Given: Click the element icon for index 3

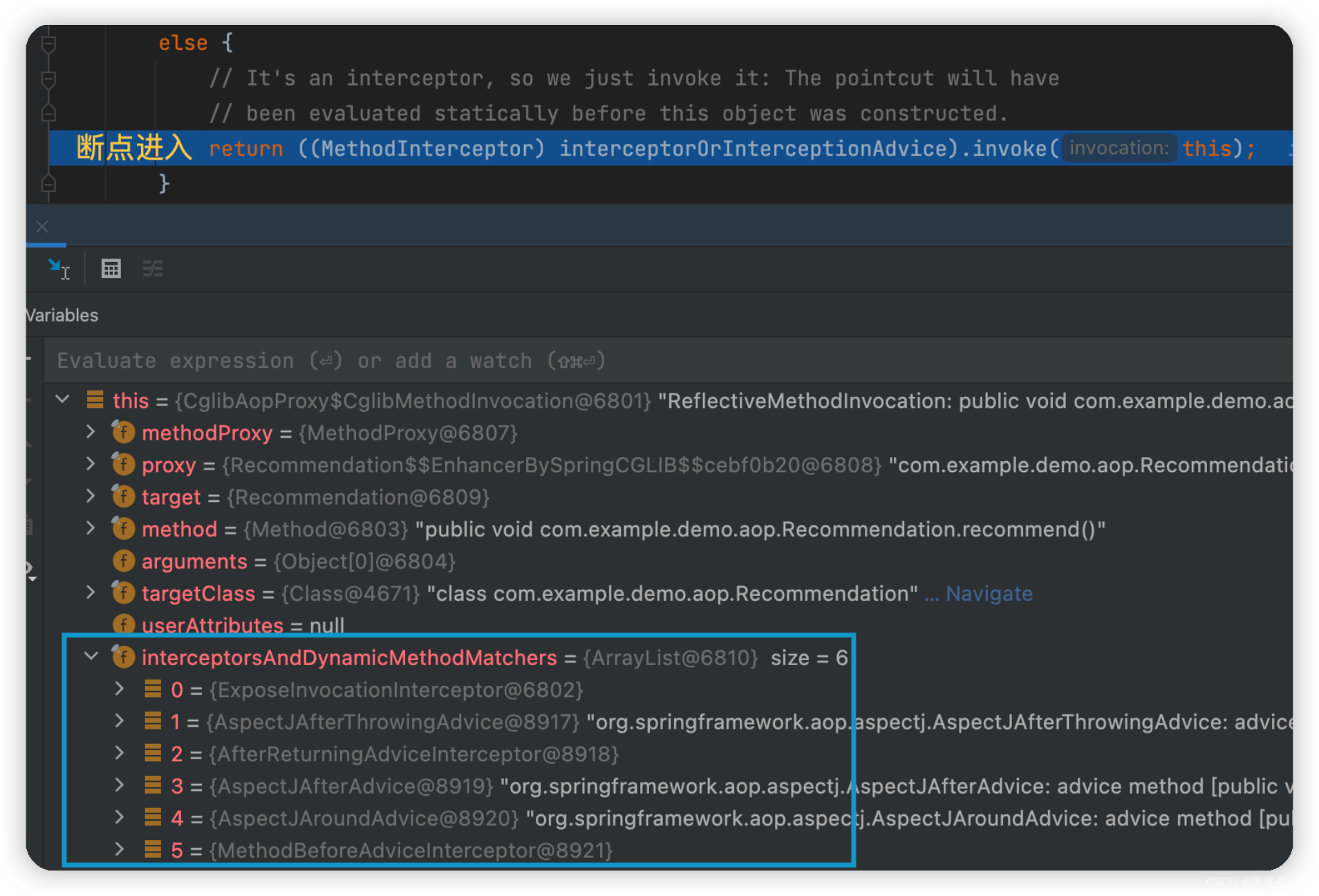Looking at the screenshot, I should click(x=153, y=785).
